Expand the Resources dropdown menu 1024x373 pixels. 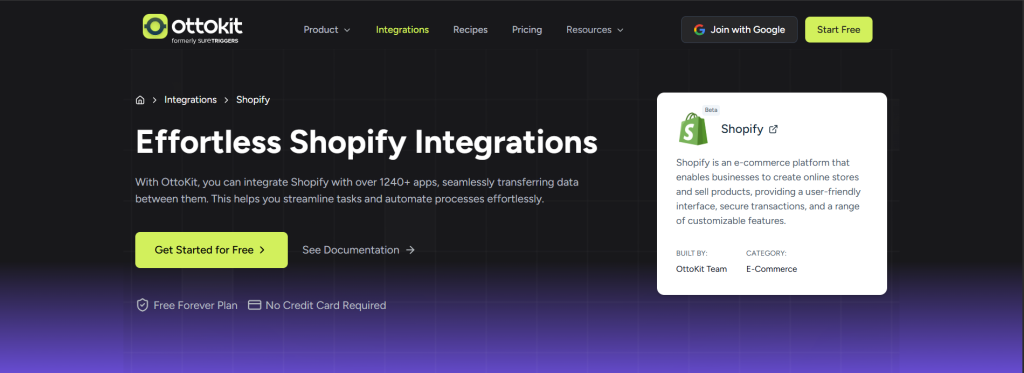click(x=595, y=29)
